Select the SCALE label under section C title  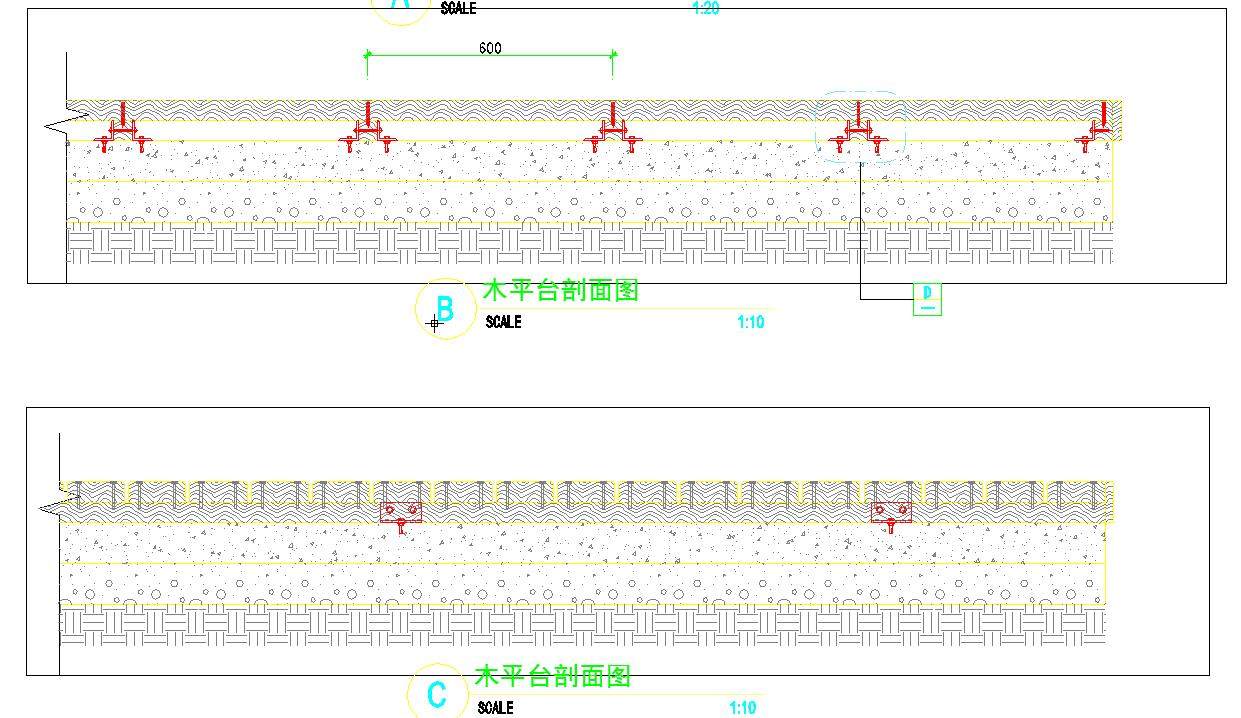click(x=495, y=708)
